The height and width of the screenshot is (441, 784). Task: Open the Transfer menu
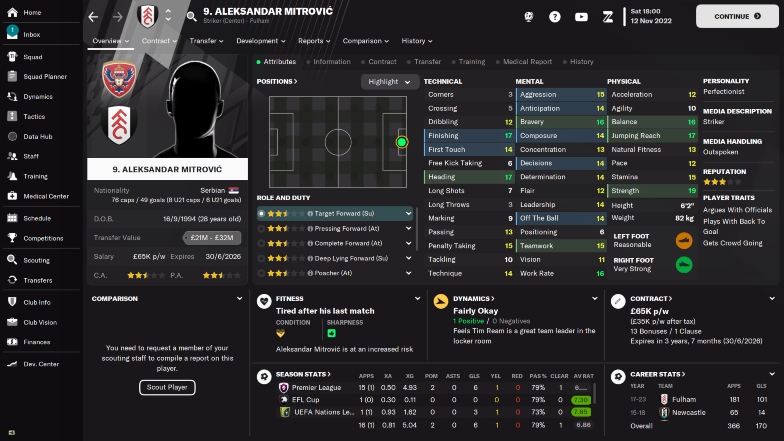coord(206,41)
